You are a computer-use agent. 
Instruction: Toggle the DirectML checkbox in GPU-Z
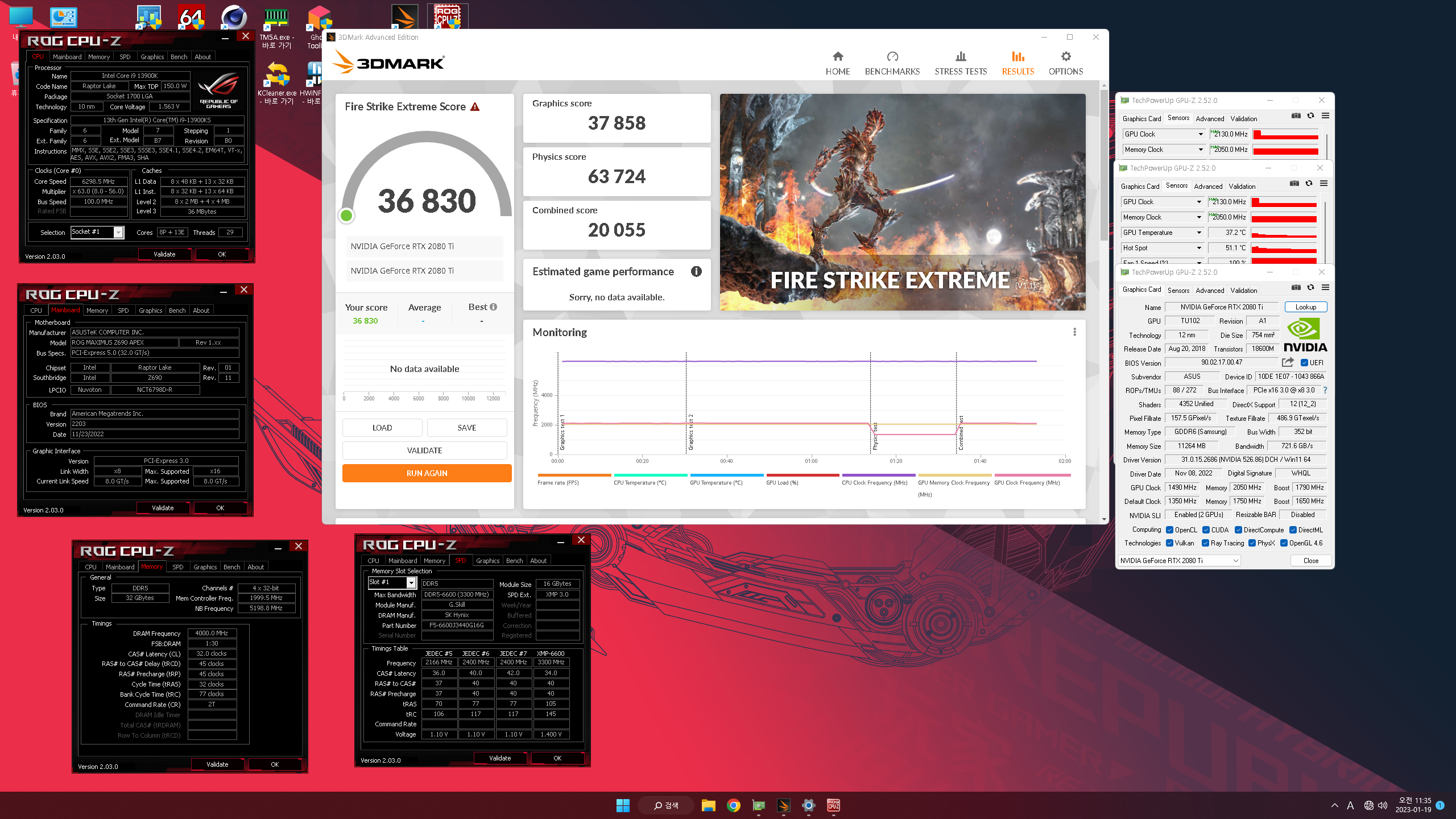[x=1293, y=530]
